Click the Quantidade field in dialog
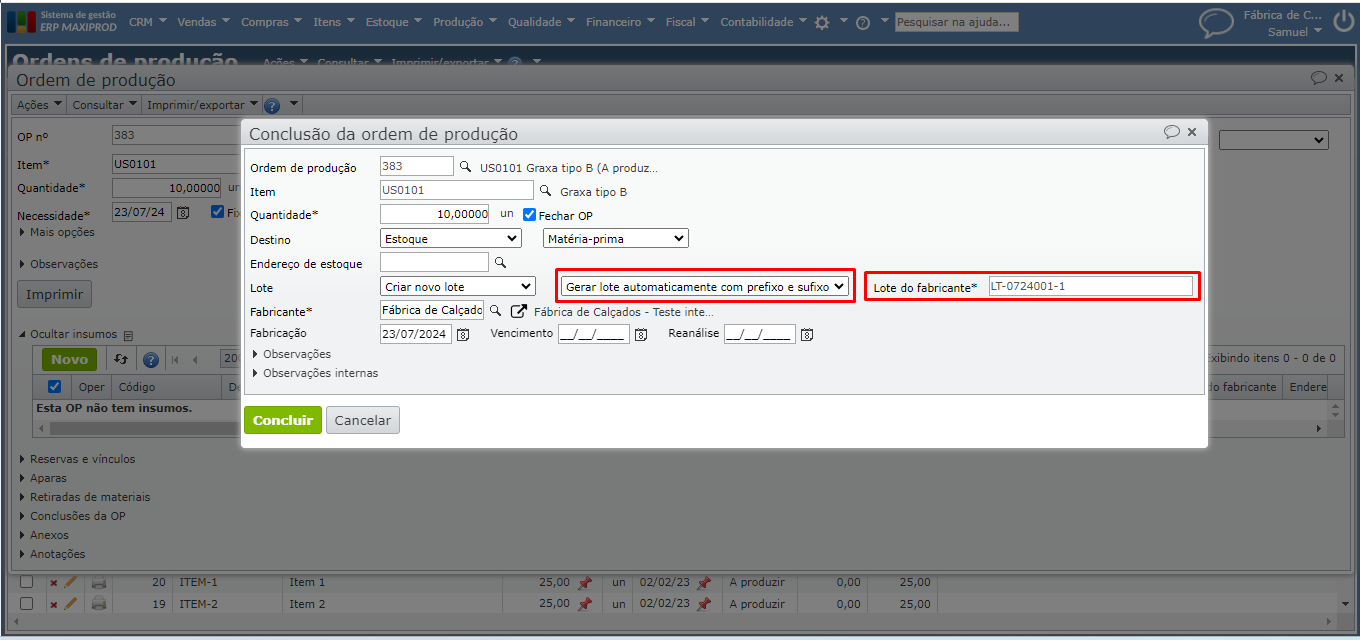This screenshot has width=1360, height=640. [436, 214]
